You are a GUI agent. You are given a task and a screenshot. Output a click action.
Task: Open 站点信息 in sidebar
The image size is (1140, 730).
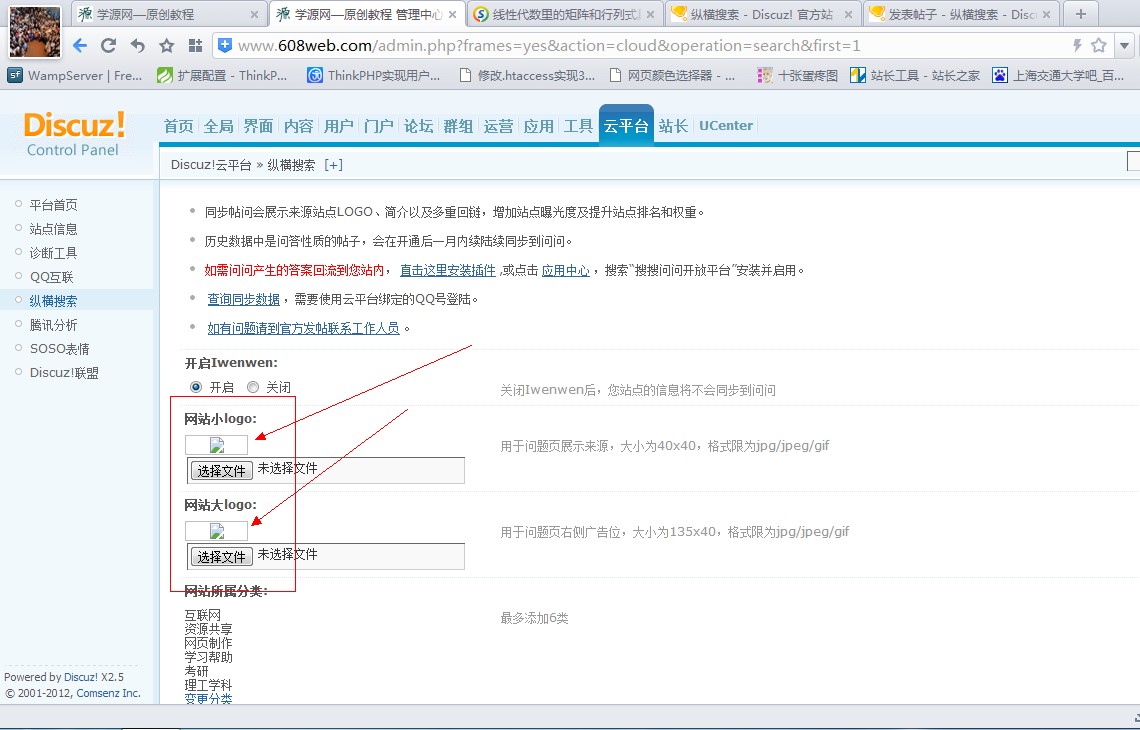pyautogui.click(x=53, y=229)
